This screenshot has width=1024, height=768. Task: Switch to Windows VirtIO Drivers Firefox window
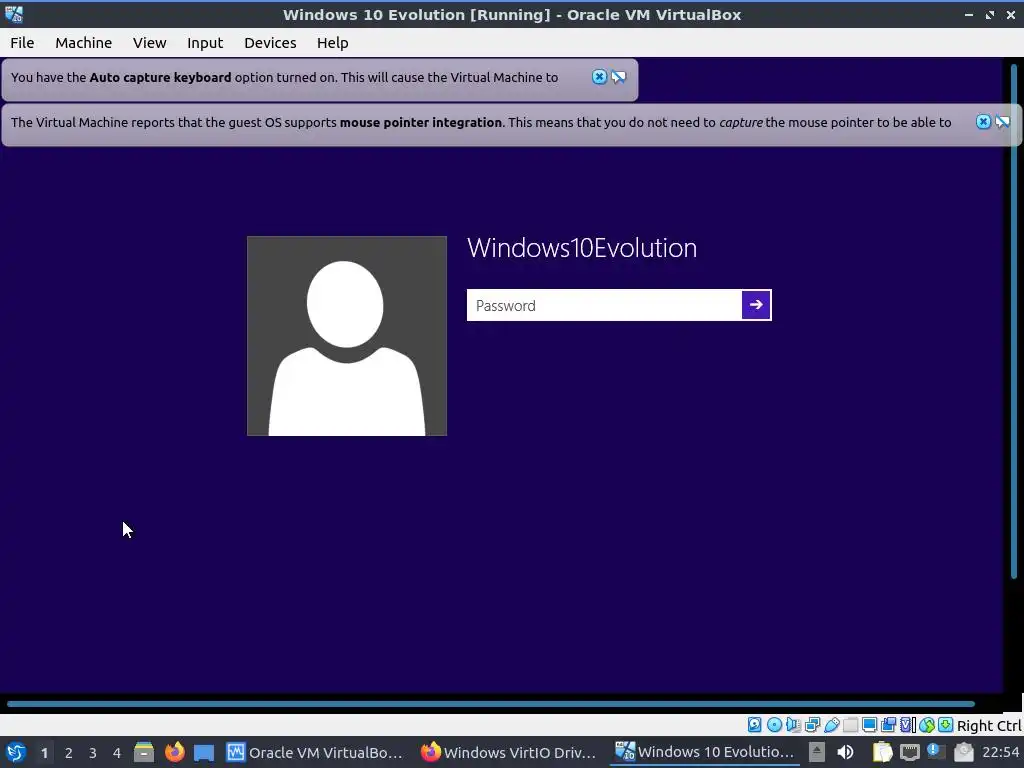click(x=509, y=752)
